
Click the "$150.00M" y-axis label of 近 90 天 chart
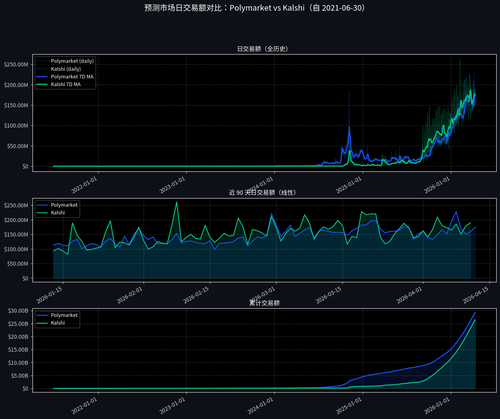pos(16,235)
